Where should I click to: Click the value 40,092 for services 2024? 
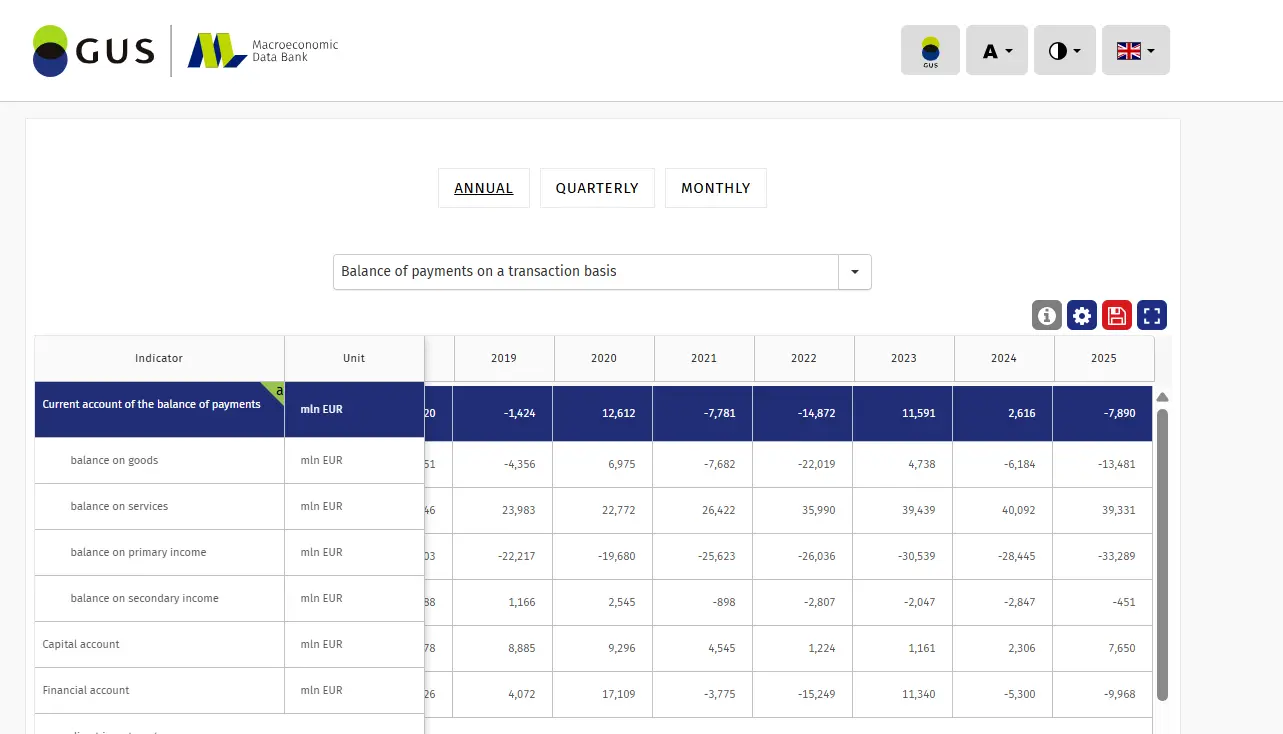pos(1018,510)
